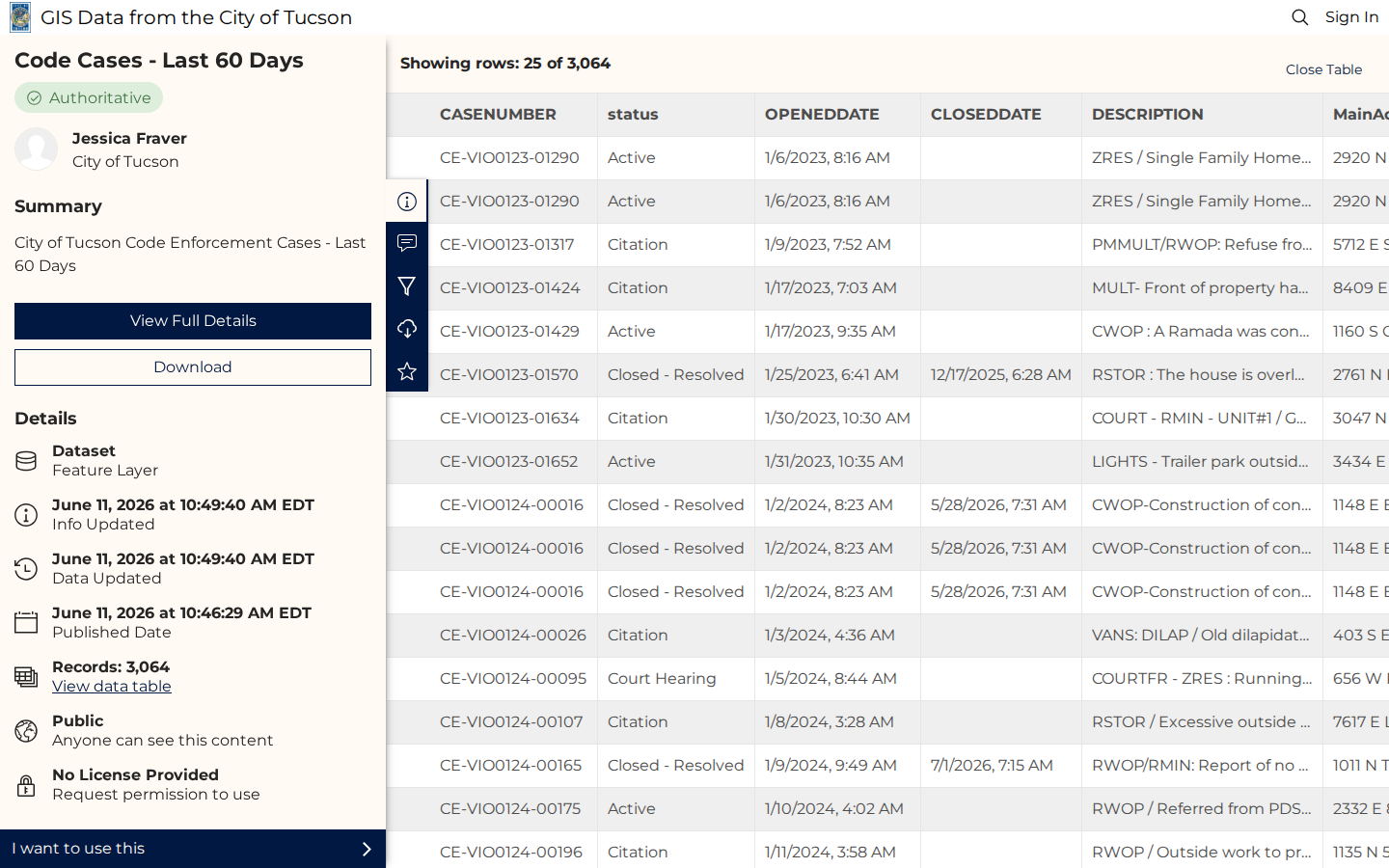The width and height of the screenshot is (1389, 868).
Task: Click the Public globe icon
Action: [x=26, y=731]
